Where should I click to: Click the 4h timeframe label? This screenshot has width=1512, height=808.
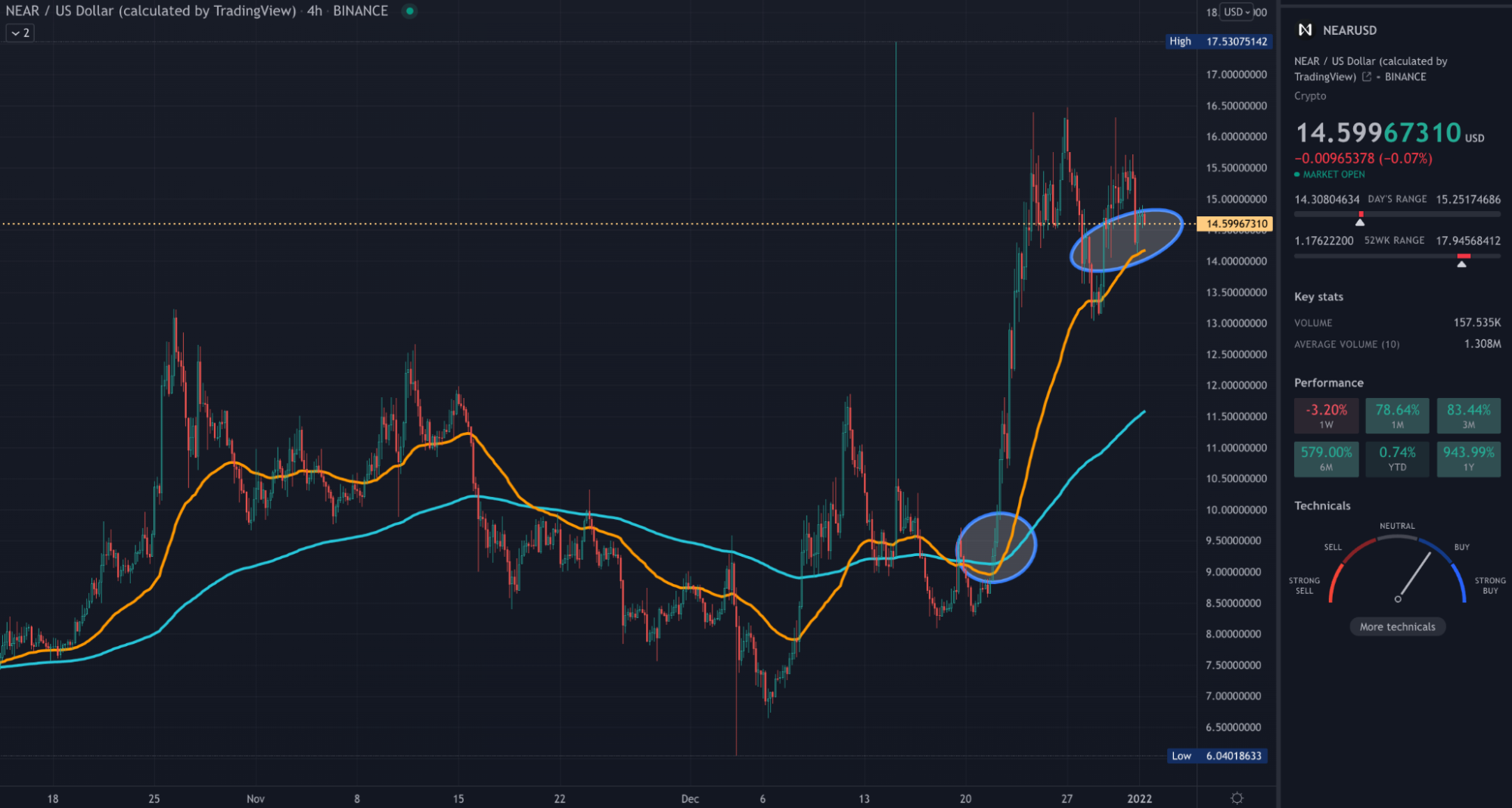click(x=315, y=11)
